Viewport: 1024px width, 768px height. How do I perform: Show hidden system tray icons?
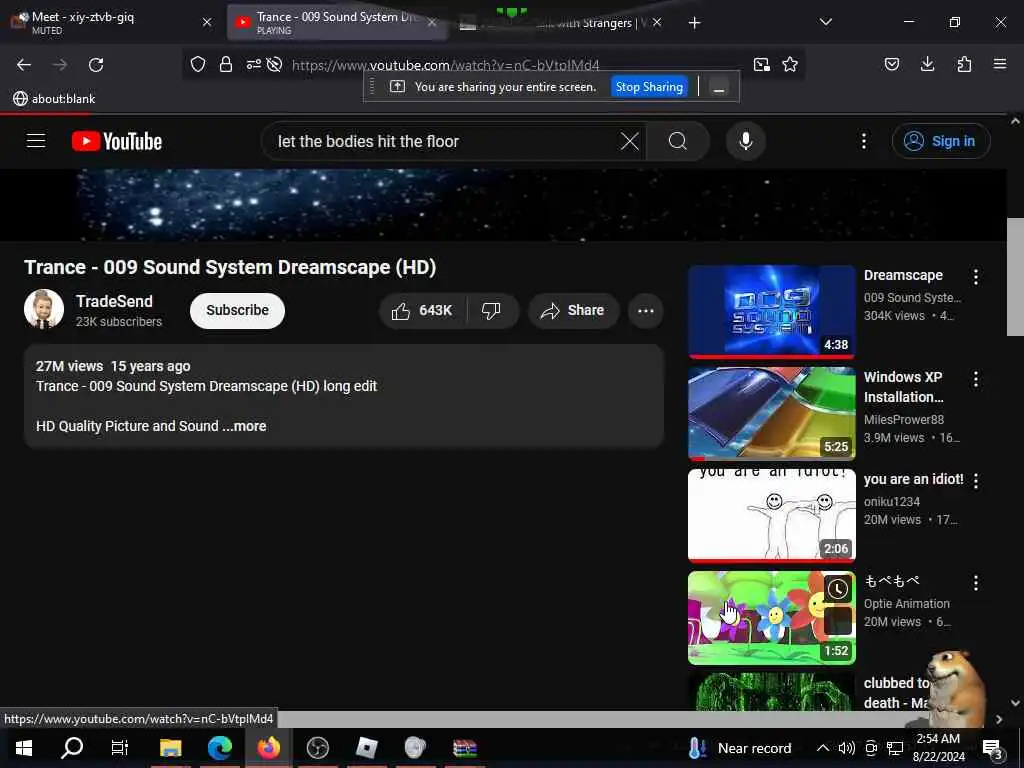pos(823,748)
